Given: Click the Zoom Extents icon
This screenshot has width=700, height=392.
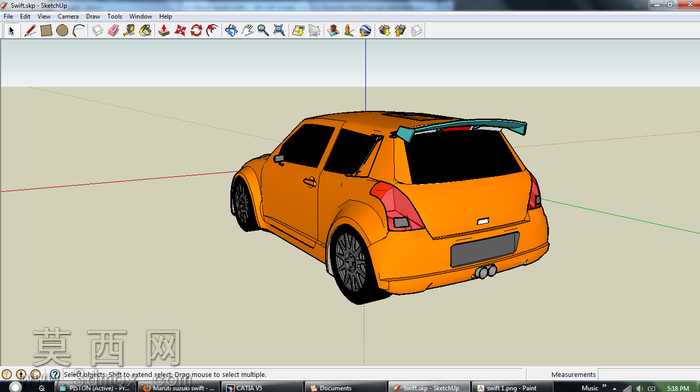Looking at the screenshot, I should pos(279,30).
